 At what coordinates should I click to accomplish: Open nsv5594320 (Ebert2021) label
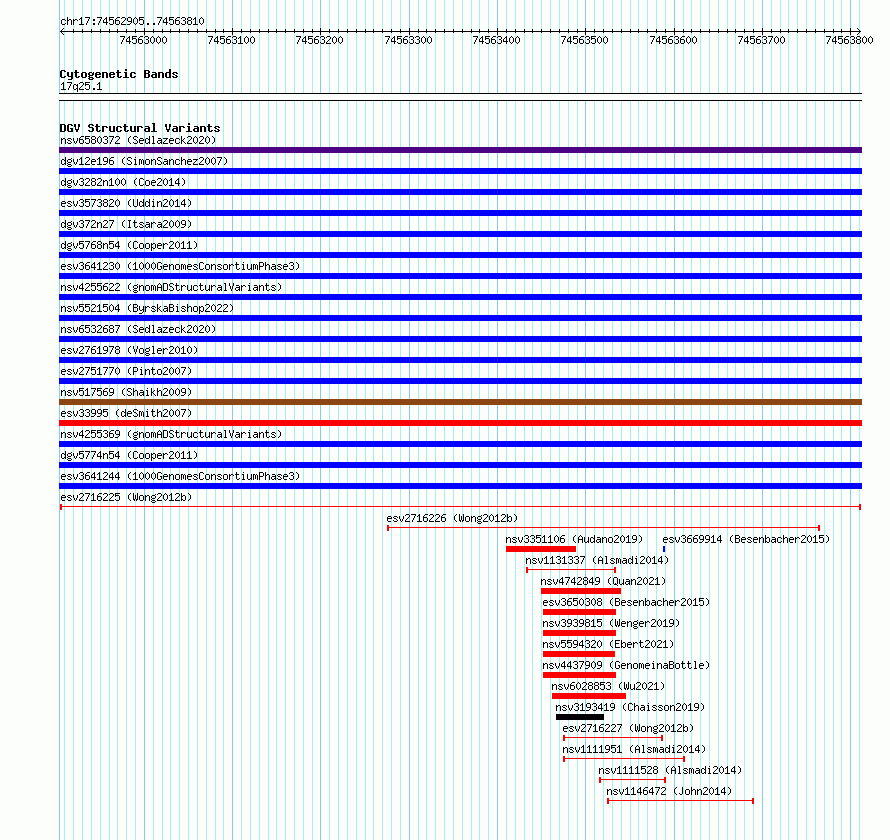click(x=608, y=644)
